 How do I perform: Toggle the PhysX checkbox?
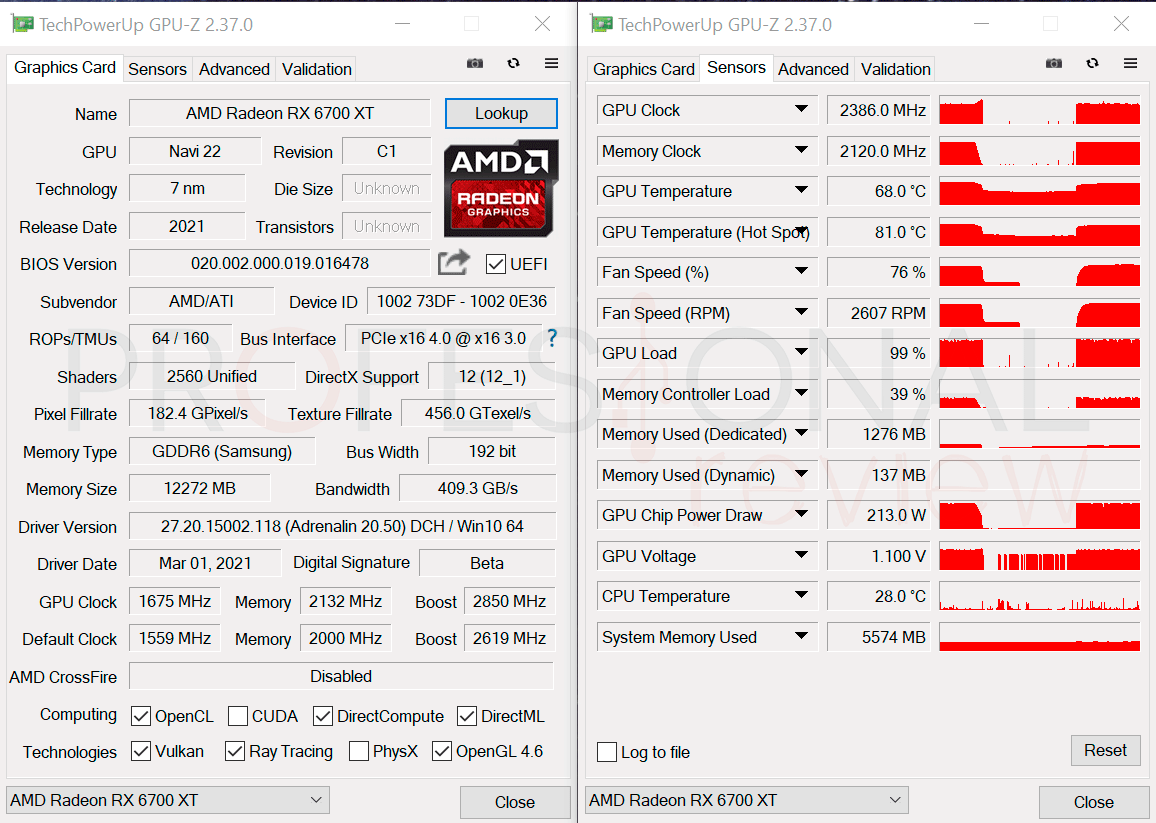point(359,751)
